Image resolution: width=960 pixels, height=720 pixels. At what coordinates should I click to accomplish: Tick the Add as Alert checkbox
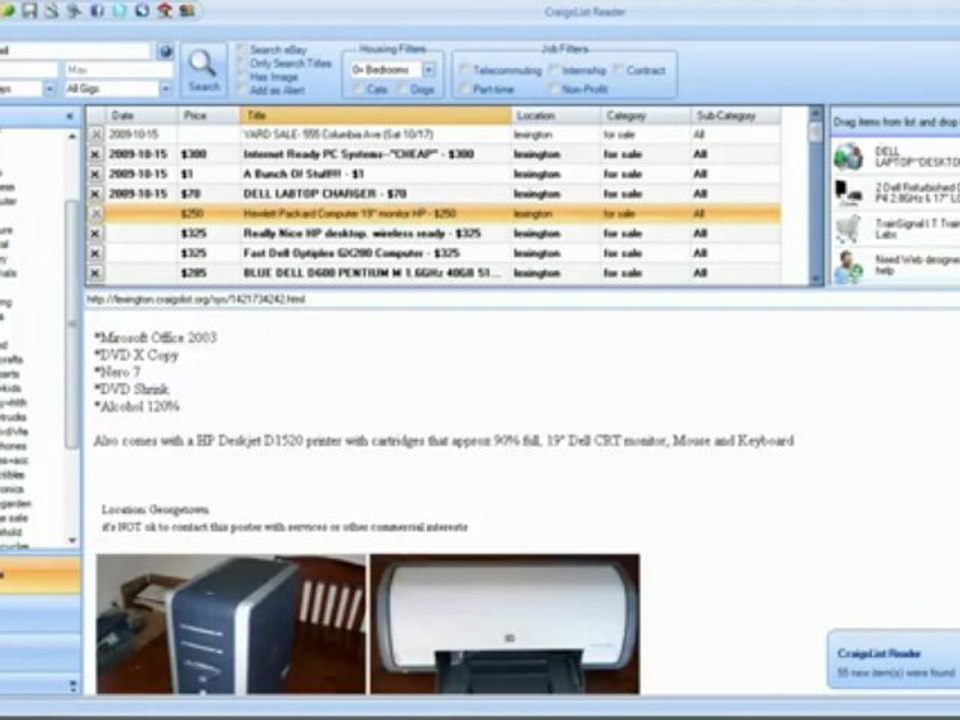tap(242, 90)
